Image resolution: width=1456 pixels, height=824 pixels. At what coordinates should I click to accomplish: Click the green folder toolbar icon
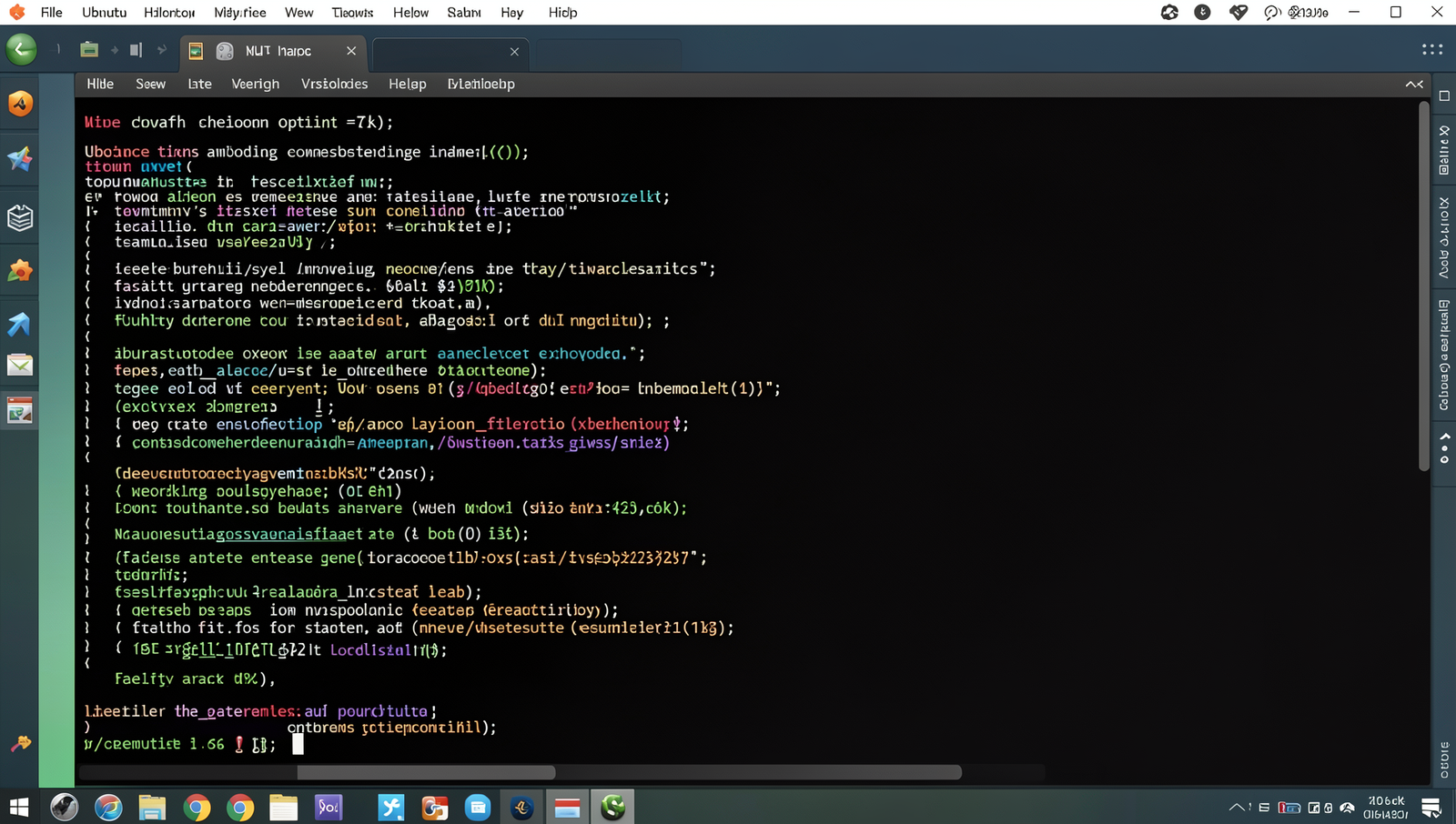click(x=88, y=50)
